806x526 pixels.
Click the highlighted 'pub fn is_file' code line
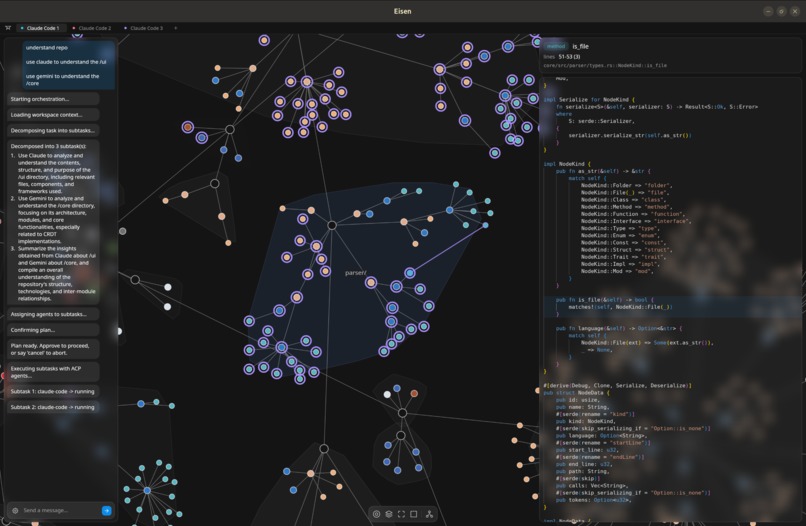[x=605, y=300]
